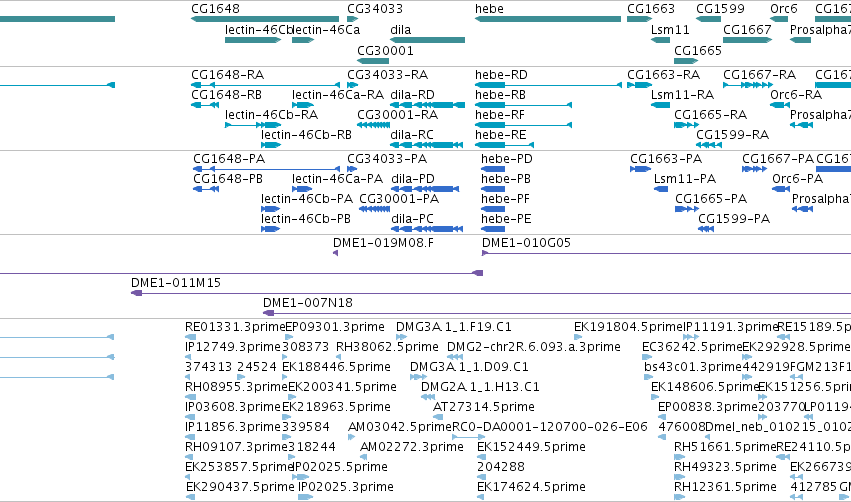Click the CG1667 gene label

click(747, 30)
